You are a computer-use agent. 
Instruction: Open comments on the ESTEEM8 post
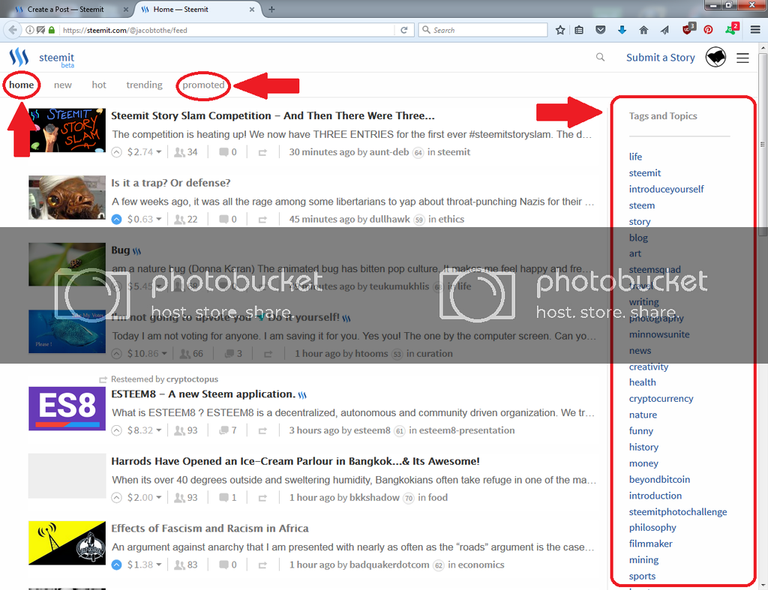coord(228,430)
